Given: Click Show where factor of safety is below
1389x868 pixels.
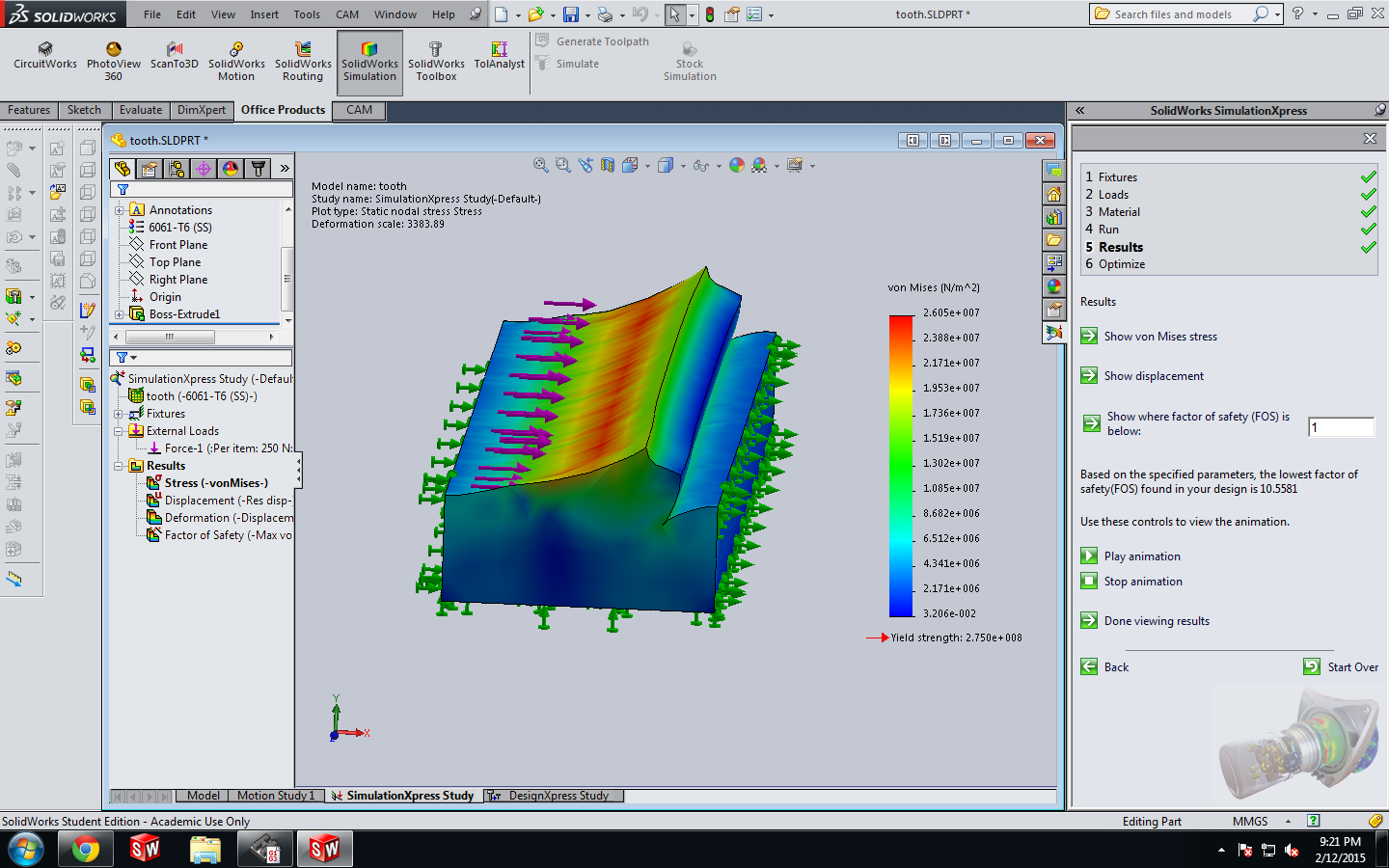Looking at the screenshot, I should (x=1187, y=423).
